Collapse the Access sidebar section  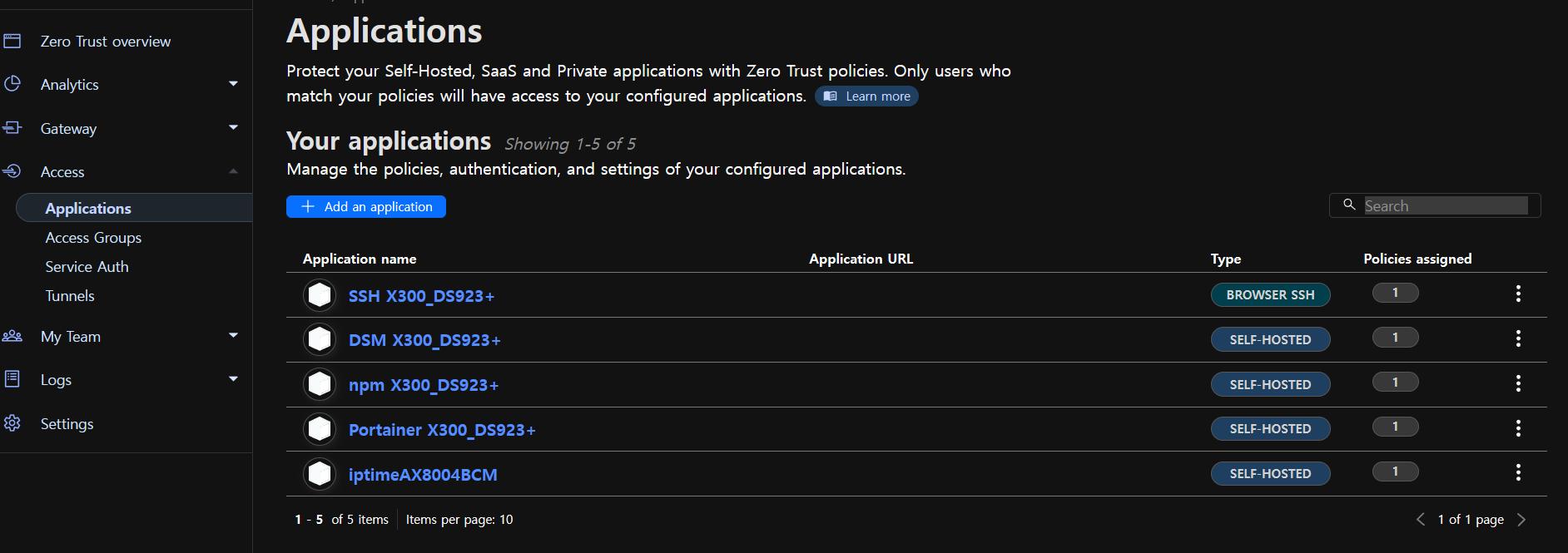click(233, 171)
